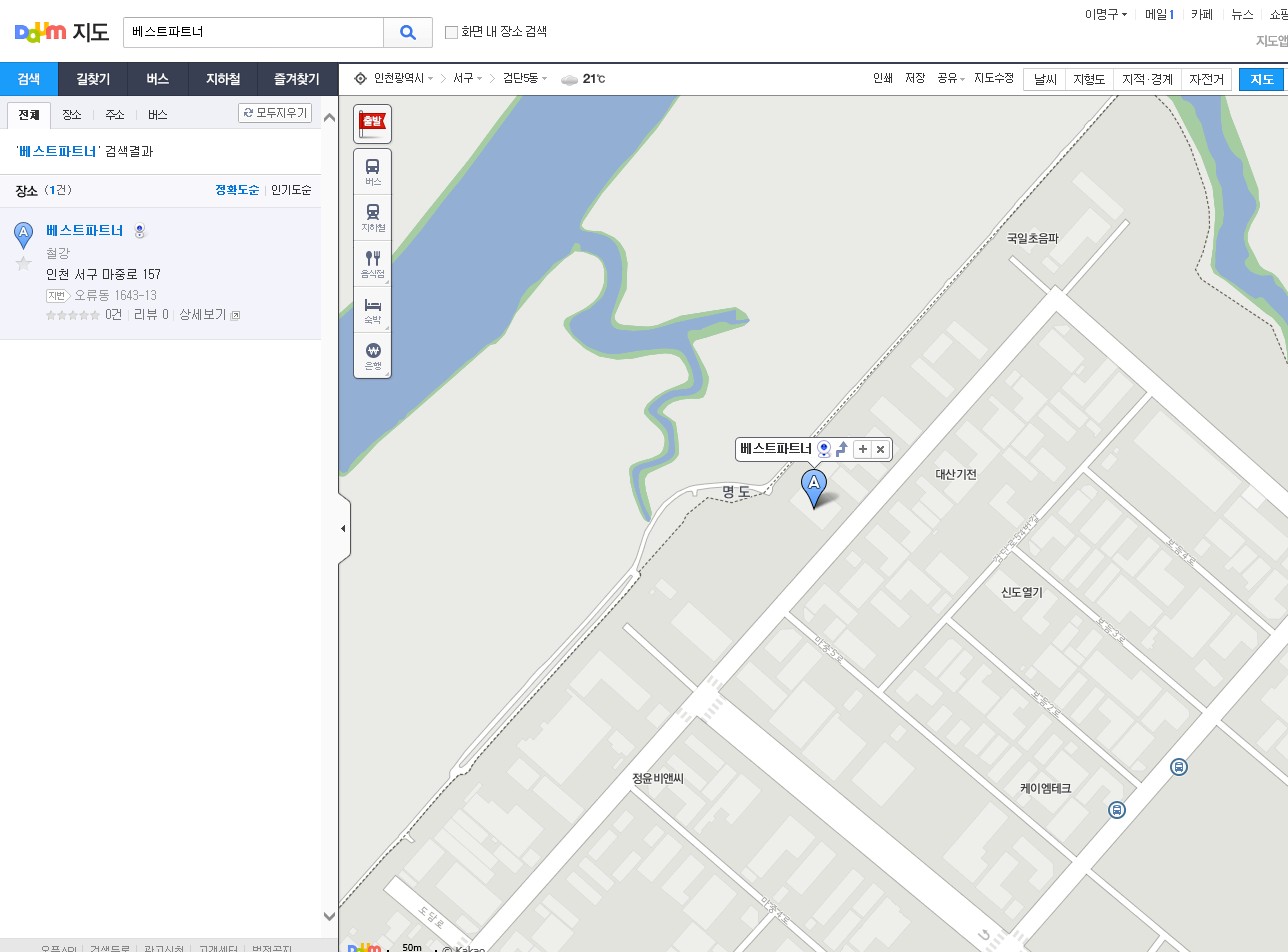This screenshot has width=1288, height=952.
Task: Toggle 지적·경계 map overlay
Action: click(x=1147, y=79)
